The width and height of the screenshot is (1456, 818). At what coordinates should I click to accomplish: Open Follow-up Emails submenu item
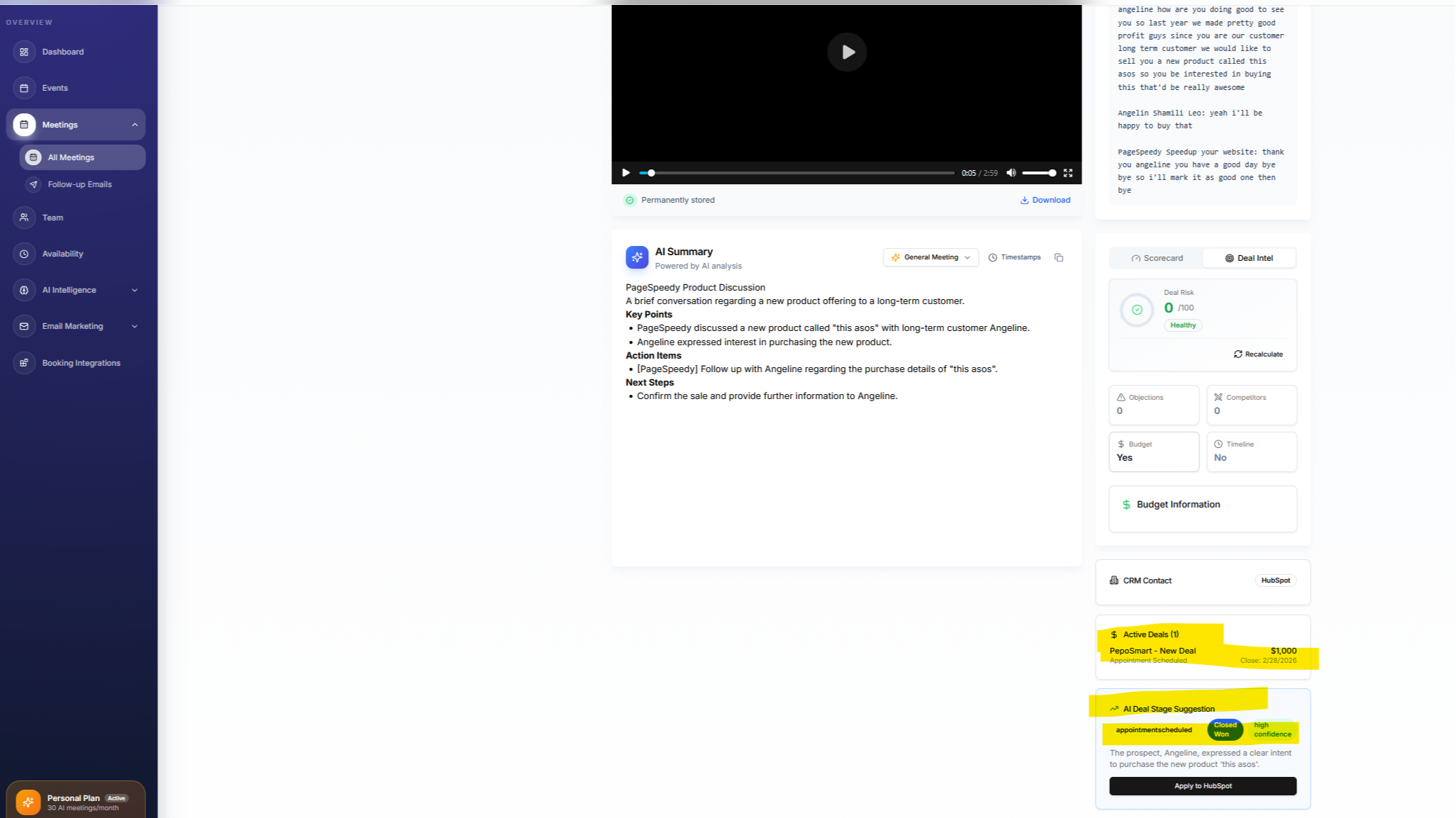click(x=79, y=184)
